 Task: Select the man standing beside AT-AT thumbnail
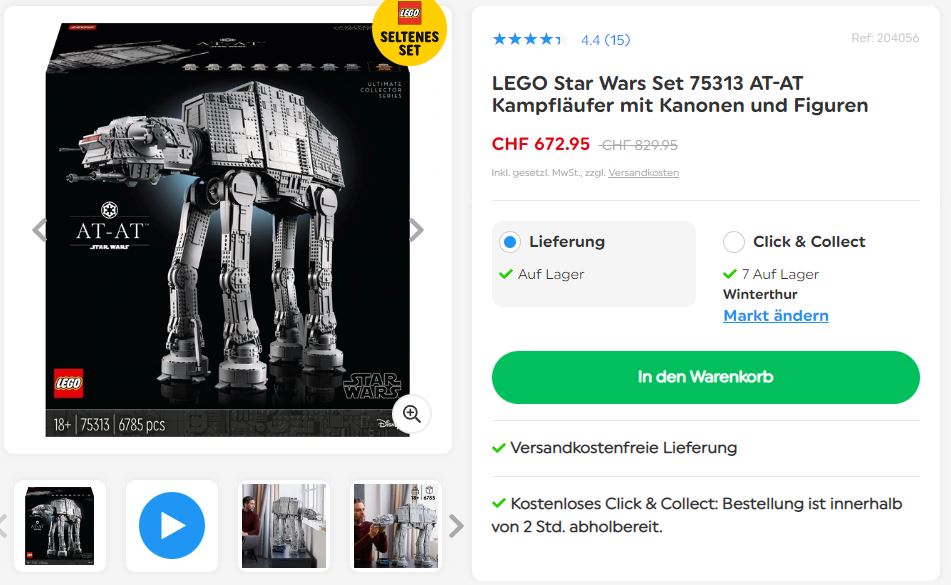[284, 526]
